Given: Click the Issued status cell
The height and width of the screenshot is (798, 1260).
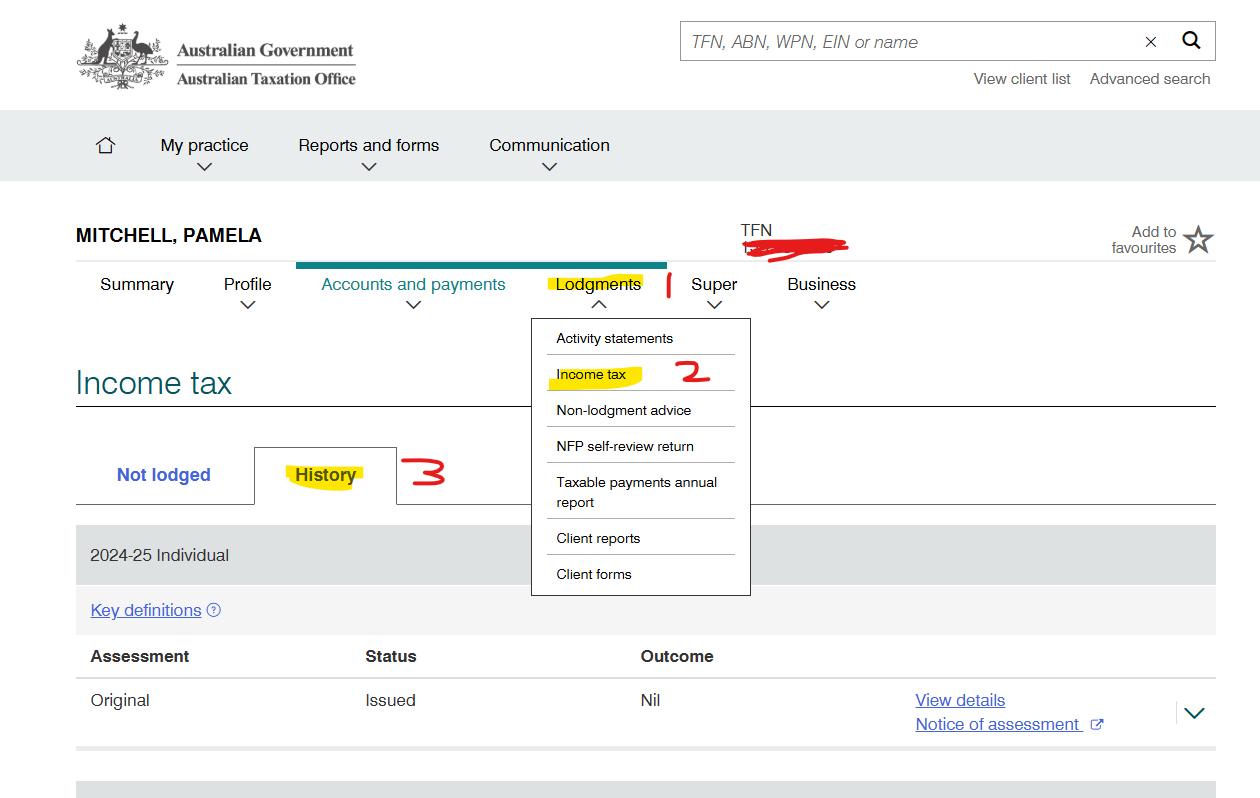Looking at the screenshot, I should [390, 700].
